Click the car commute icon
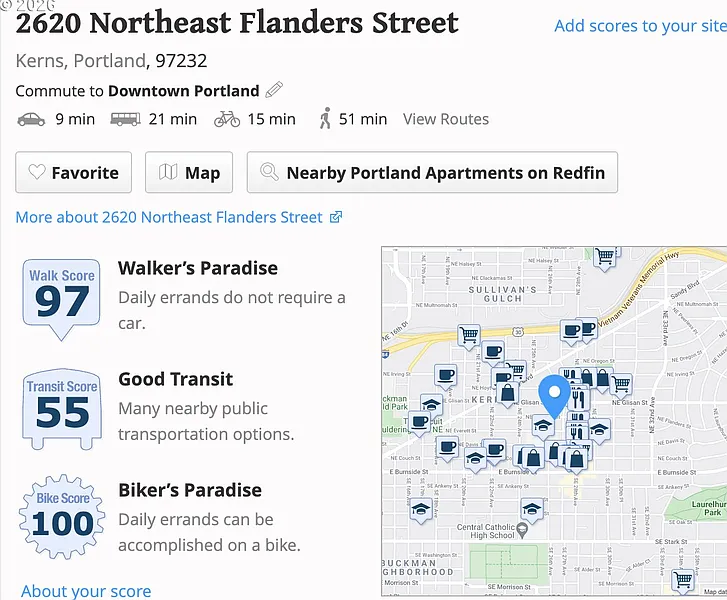Image resolution: width=727 pixels, height=600 pixels. point(31,119)
